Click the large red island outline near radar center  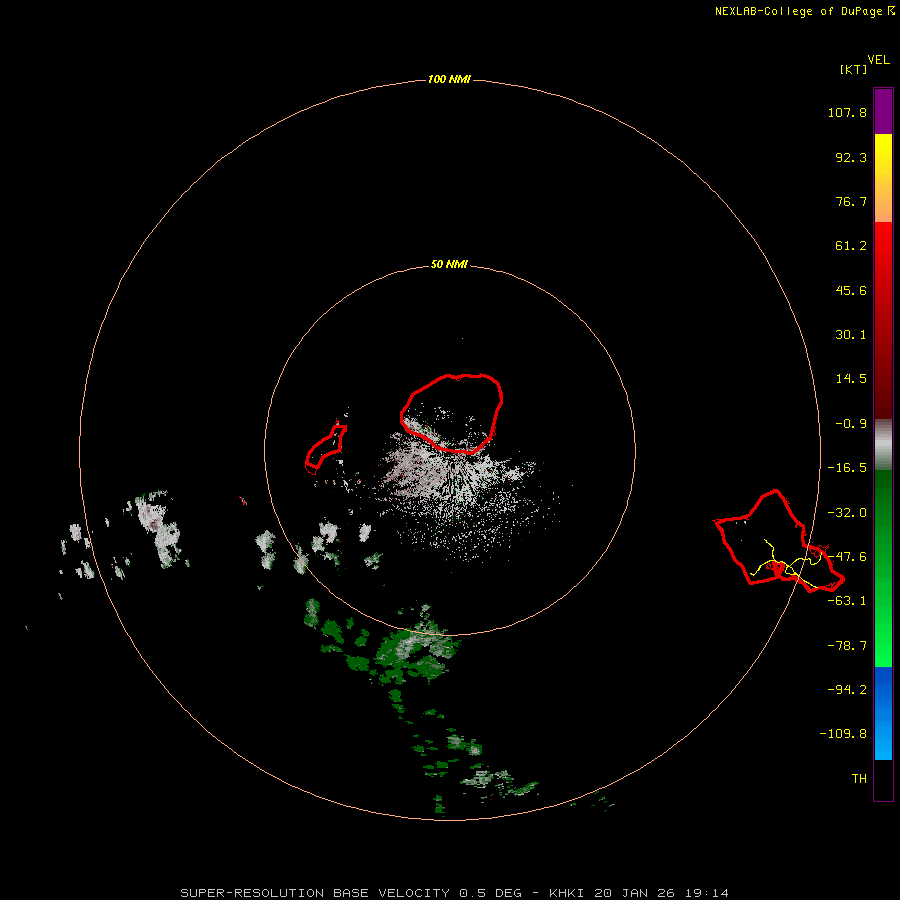(x=452, y=413)
